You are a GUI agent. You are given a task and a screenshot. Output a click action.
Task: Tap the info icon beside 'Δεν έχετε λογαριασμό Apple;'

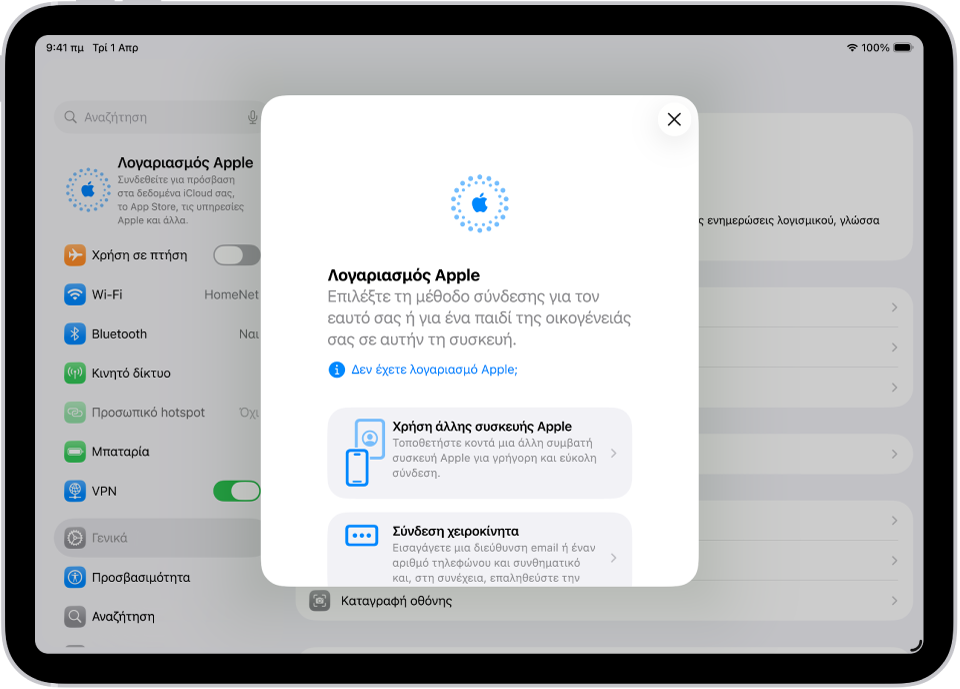point(336,369)
